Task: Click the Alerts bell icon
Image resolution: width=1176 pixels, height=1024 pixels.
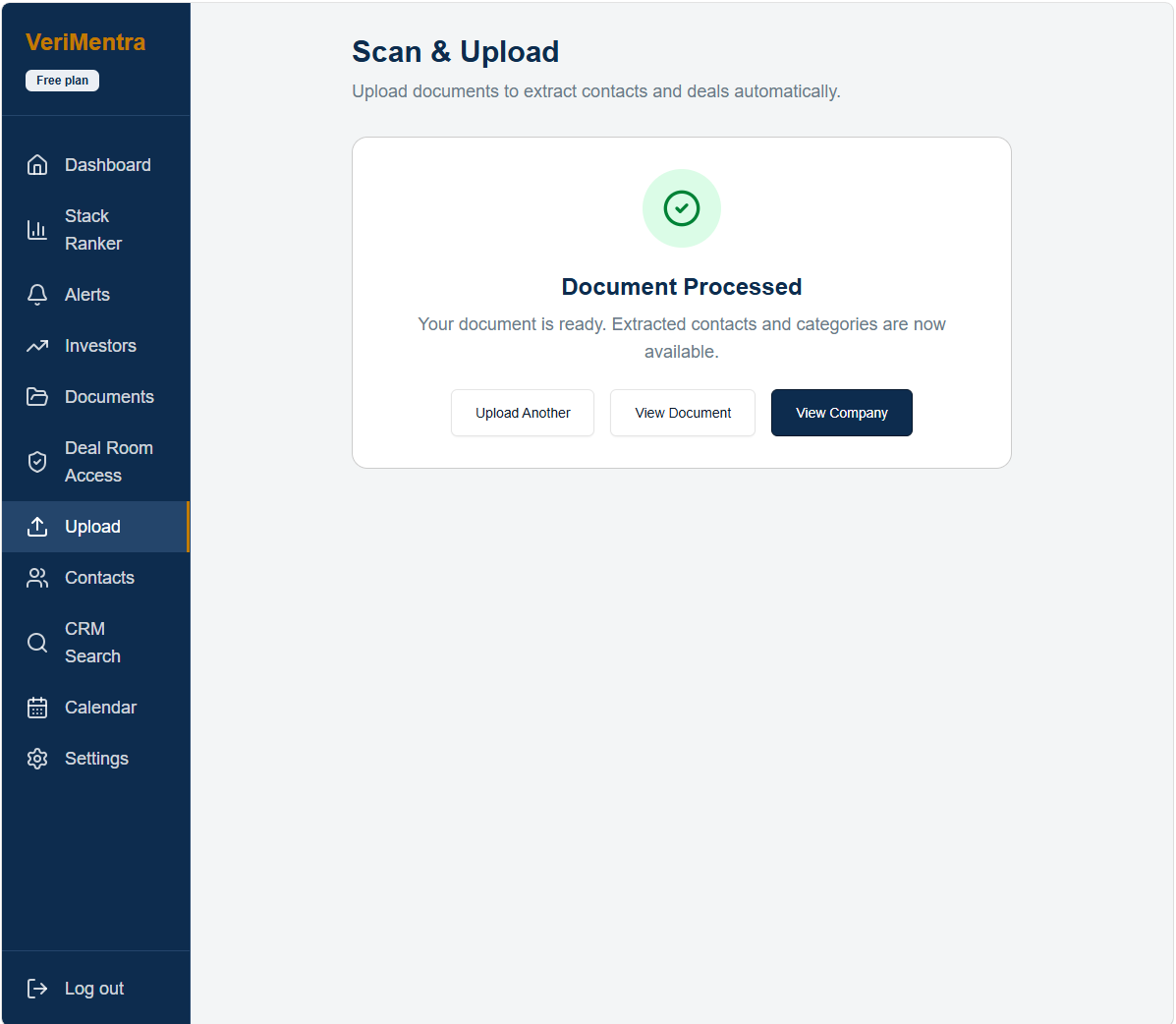Action: coord(36,295)
